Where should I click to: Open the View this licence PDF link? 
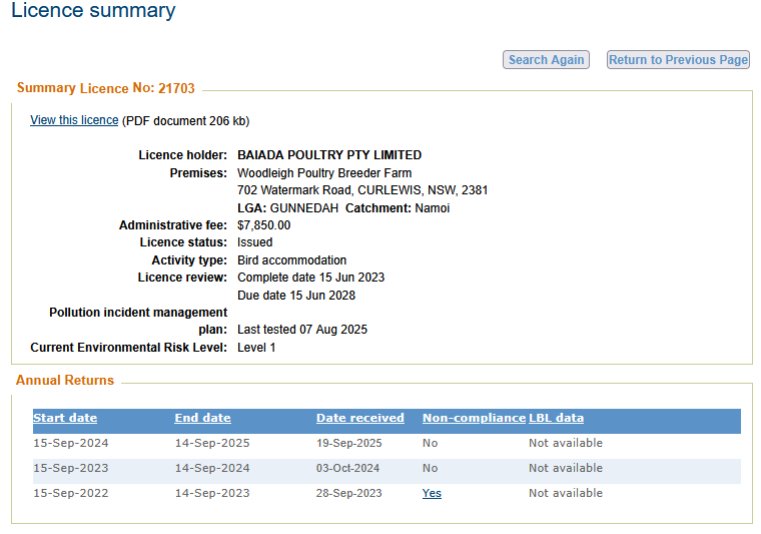74,121
